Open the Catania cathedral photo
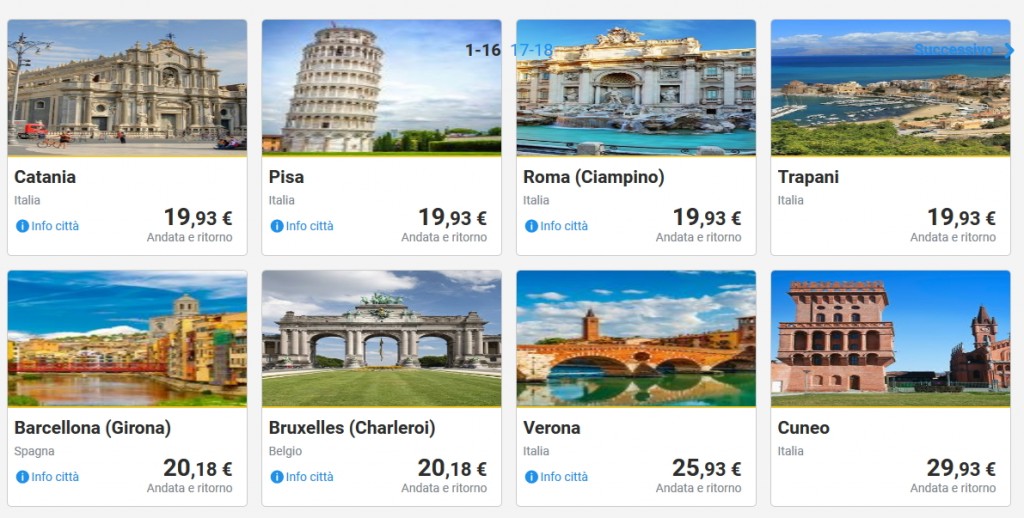The height and width of the screenshot is (518, 1024). [x=127, y=87]
